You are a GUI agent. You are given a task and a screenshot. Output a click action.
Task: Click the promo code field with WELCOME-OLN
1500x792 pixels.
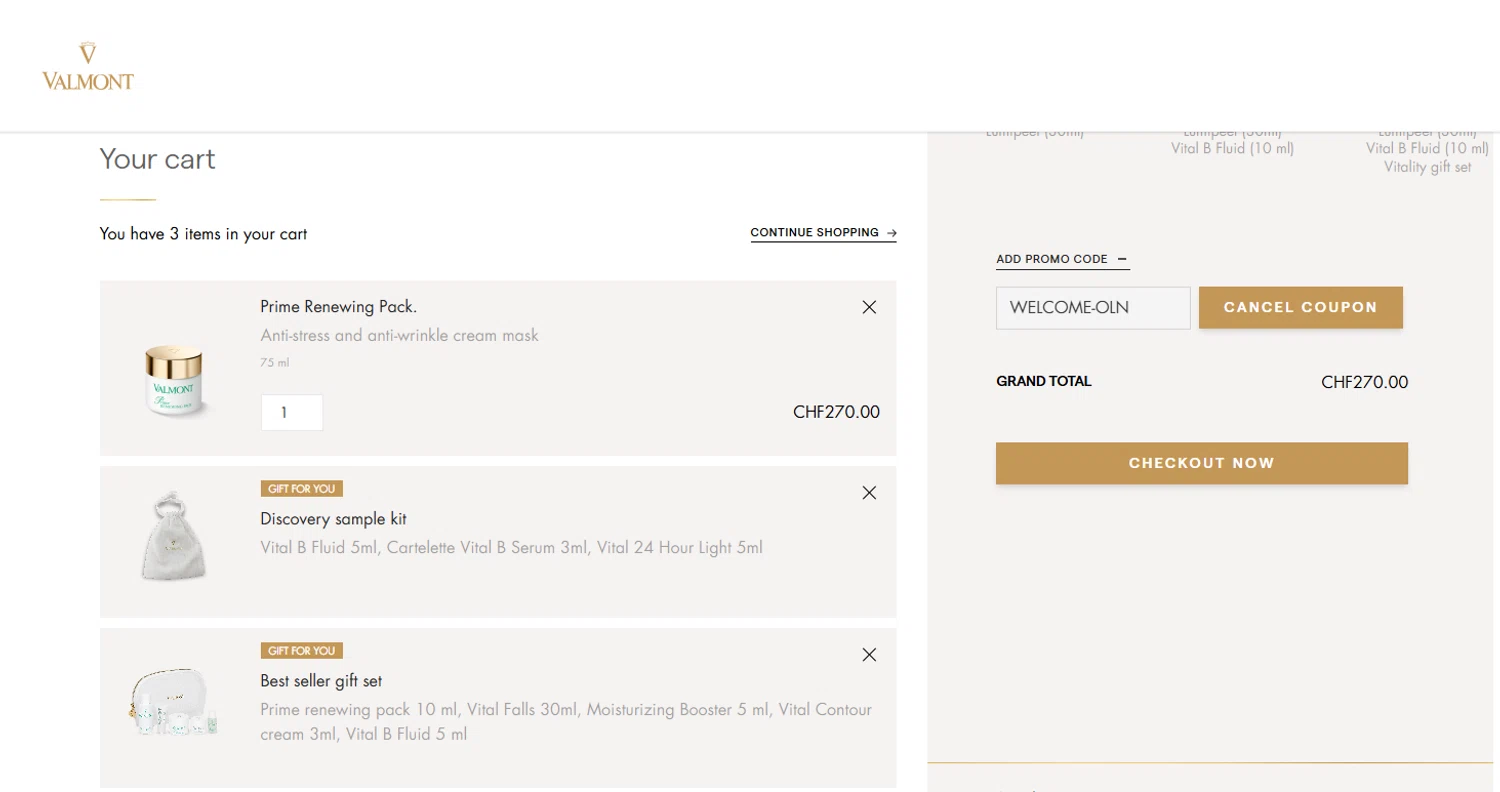(x=1093, y=308)
